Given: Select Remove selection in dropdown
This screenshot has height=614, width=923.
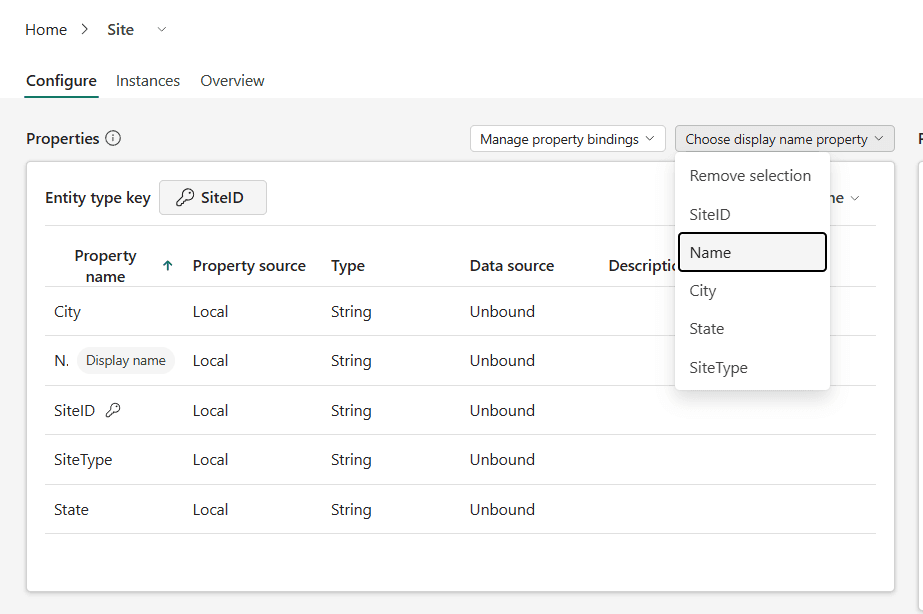Looking at the screenshot, I should point(752,175).
